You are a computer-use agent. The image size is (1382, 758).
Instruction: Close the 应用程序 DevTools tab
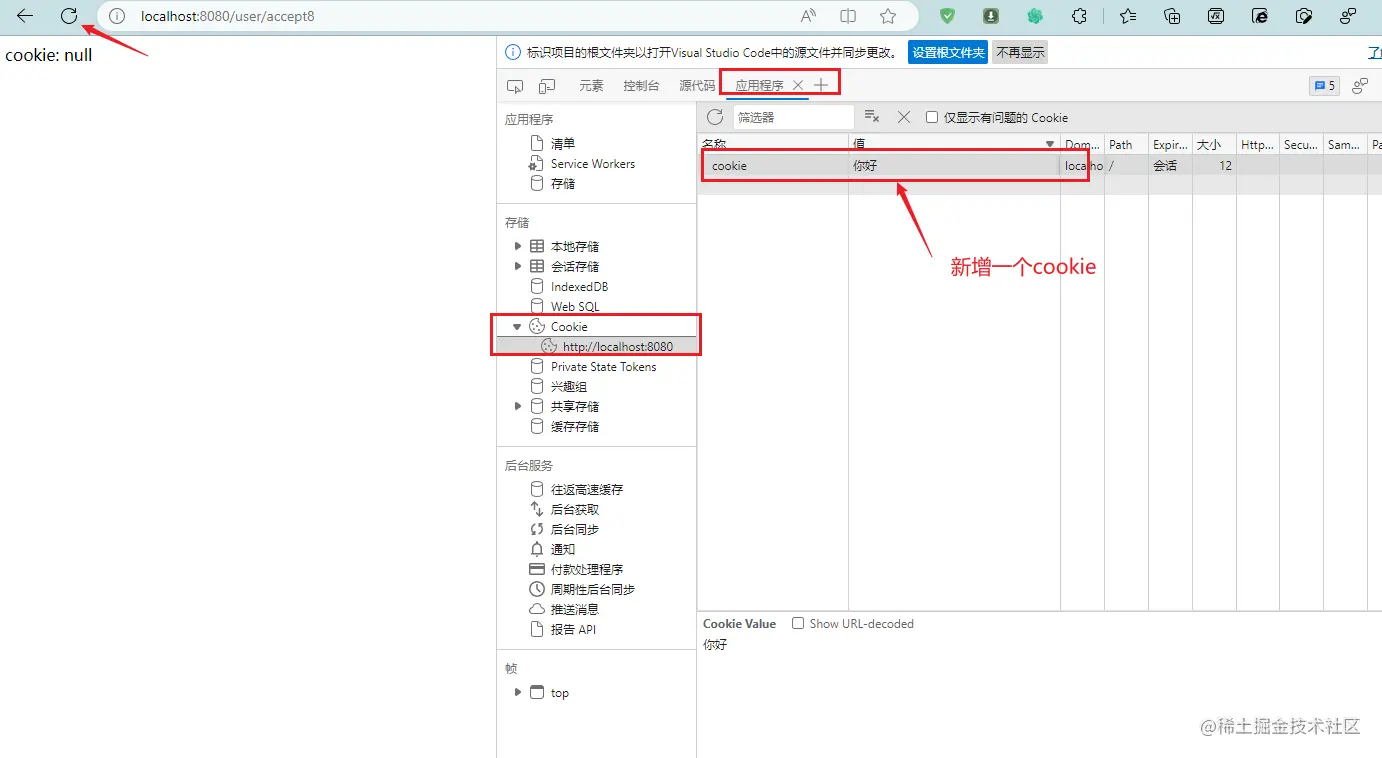[x=798, y=86]
